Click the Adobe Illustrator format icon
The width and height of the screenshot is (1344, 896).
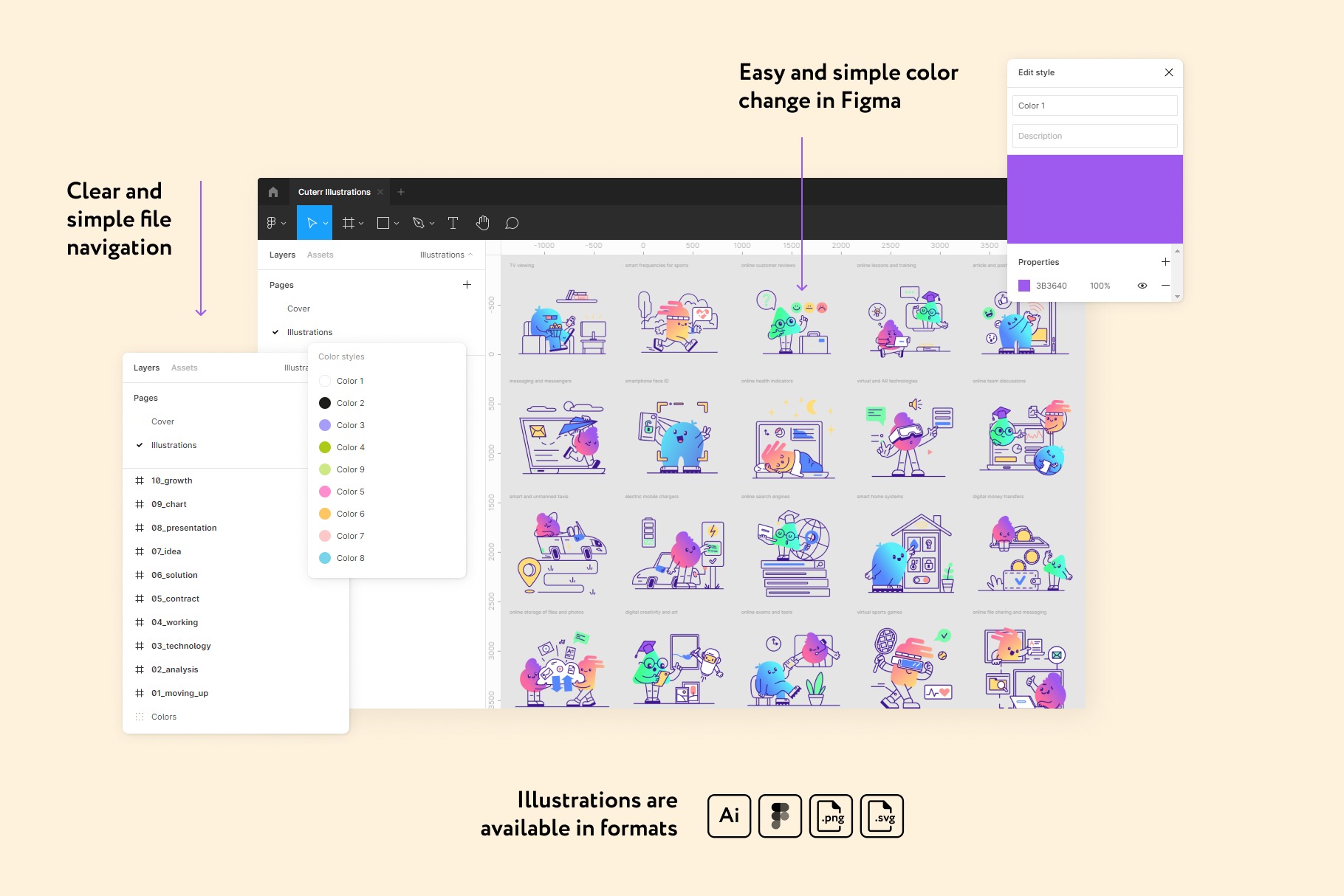point(729,816)
